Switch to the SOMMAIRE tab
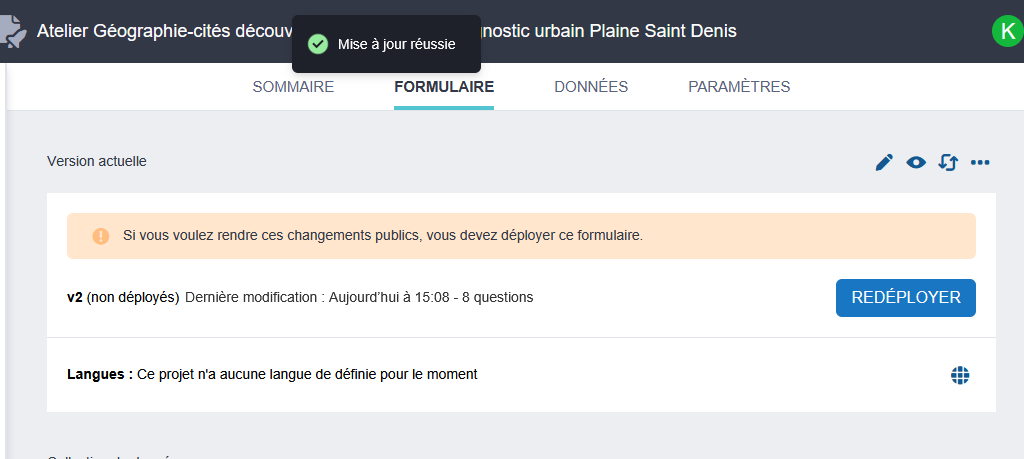This screenshot has width=1024, height=459. click(x=293, y=87)
